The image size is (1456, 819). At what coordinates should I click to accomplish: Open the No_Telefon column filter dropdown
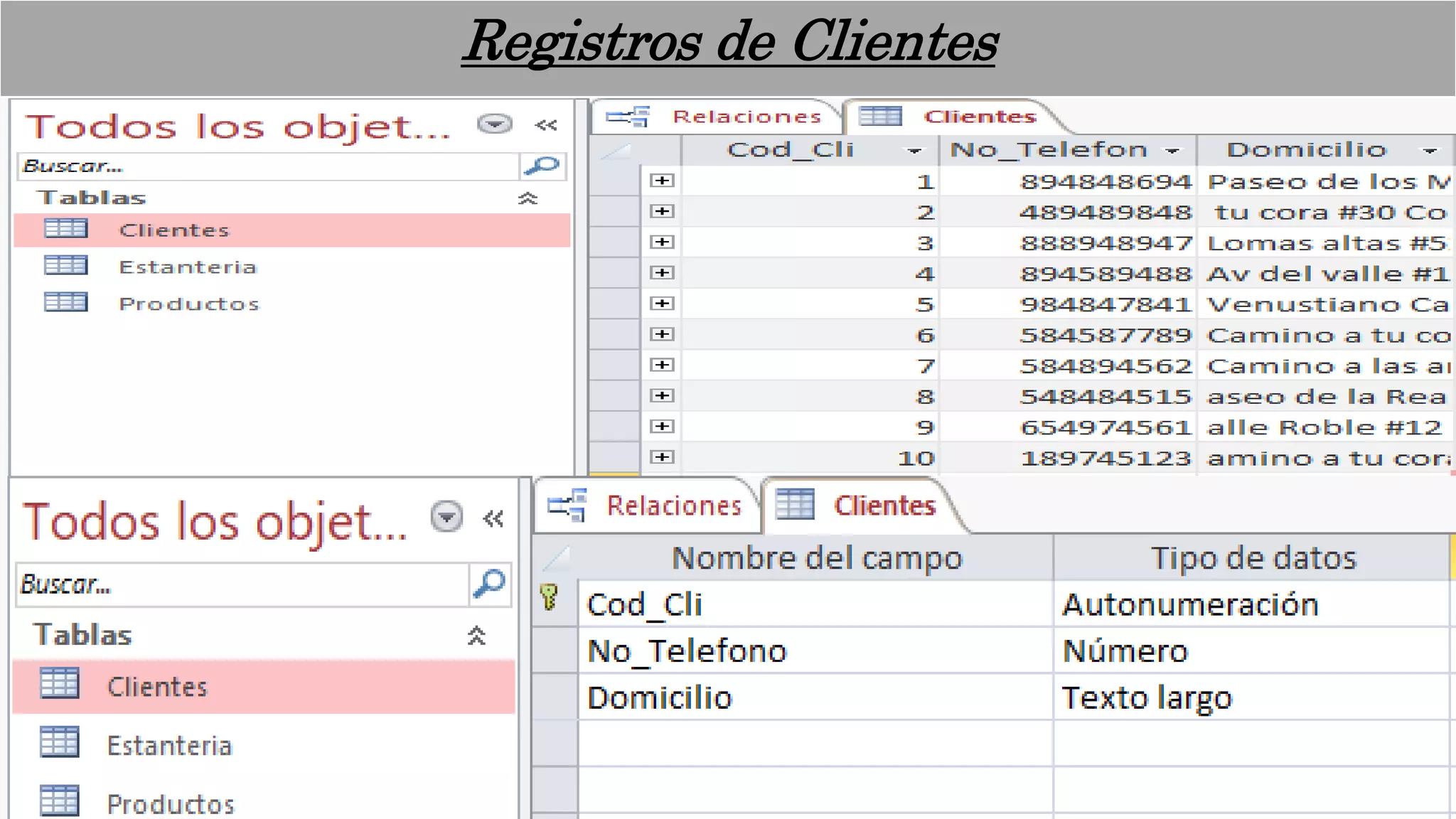1172,151
